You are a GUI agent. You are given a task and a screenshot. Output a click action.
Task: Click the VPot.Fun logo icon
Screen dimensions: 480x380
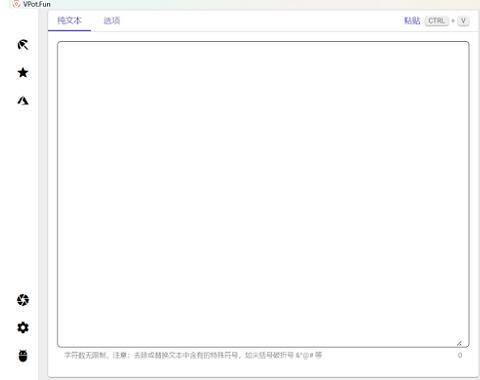pos(16,4)
